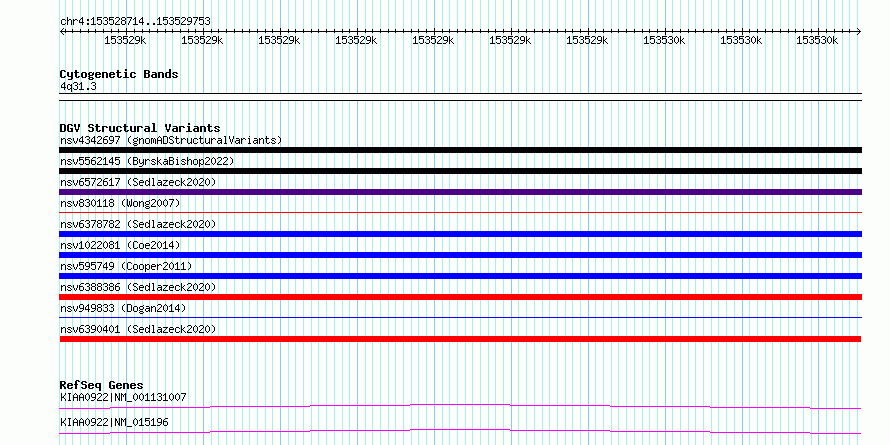This screenshot has height=445, width=890.
Task: Click the last 153530k ruler tick label
Action: 817,40
